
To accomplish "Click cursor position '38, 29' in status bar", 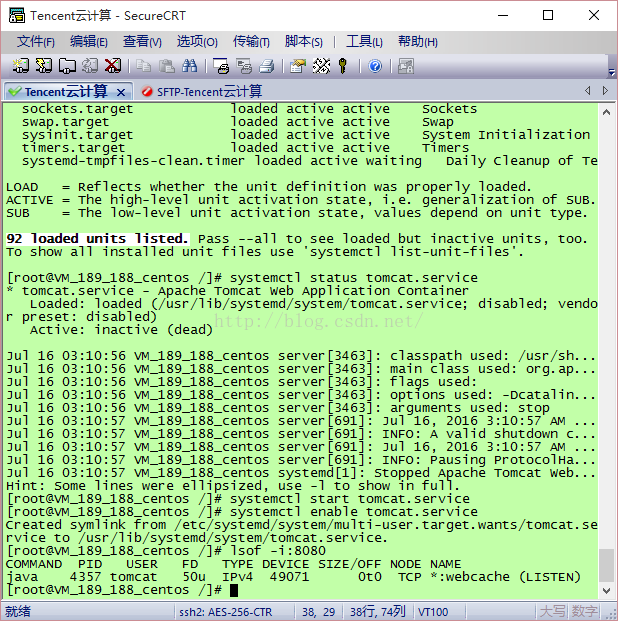I will click(x=319, y=612).
